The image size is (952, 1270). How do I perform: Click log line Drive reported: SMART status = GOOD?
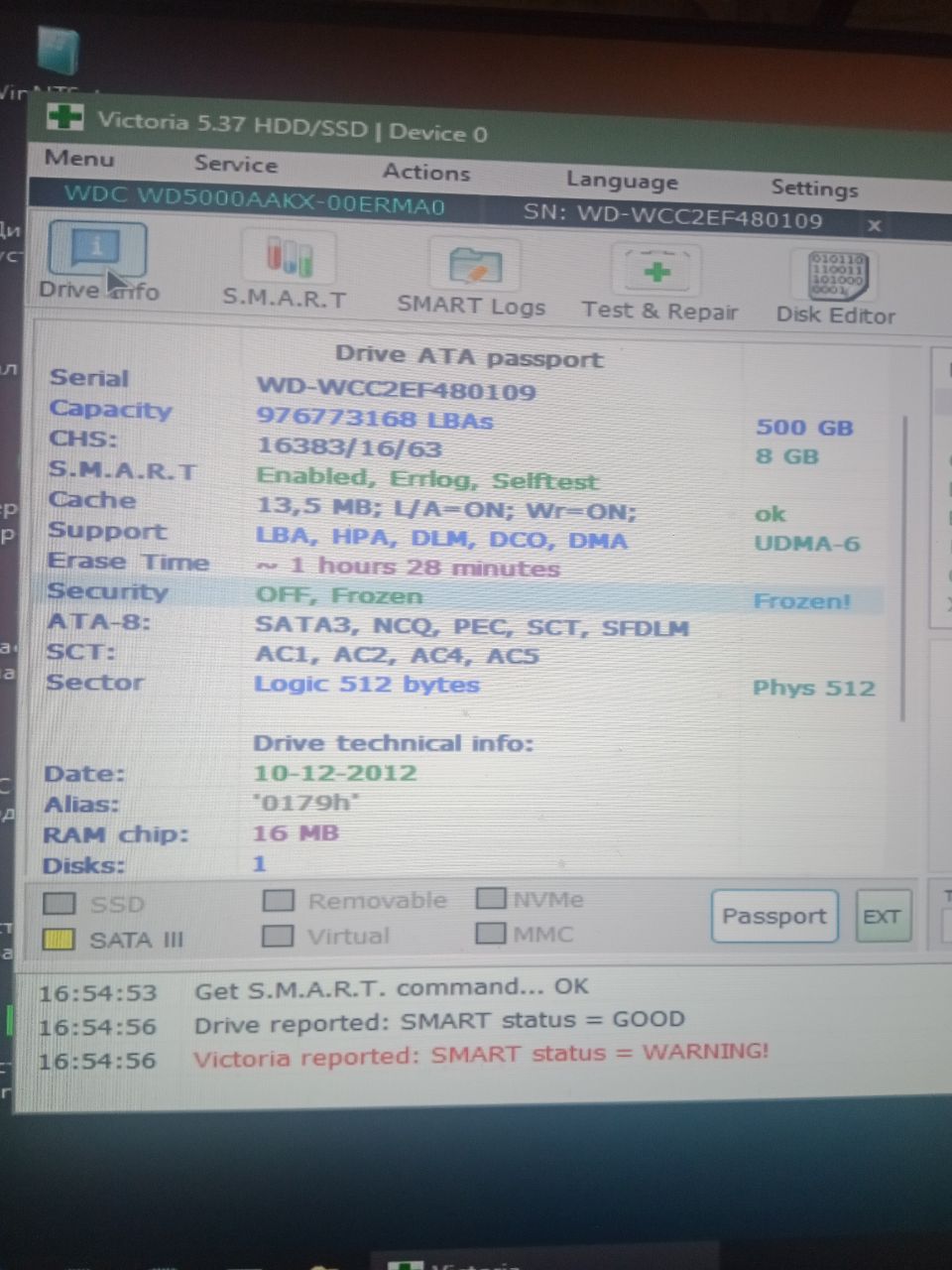click(x=439, y=1022)
